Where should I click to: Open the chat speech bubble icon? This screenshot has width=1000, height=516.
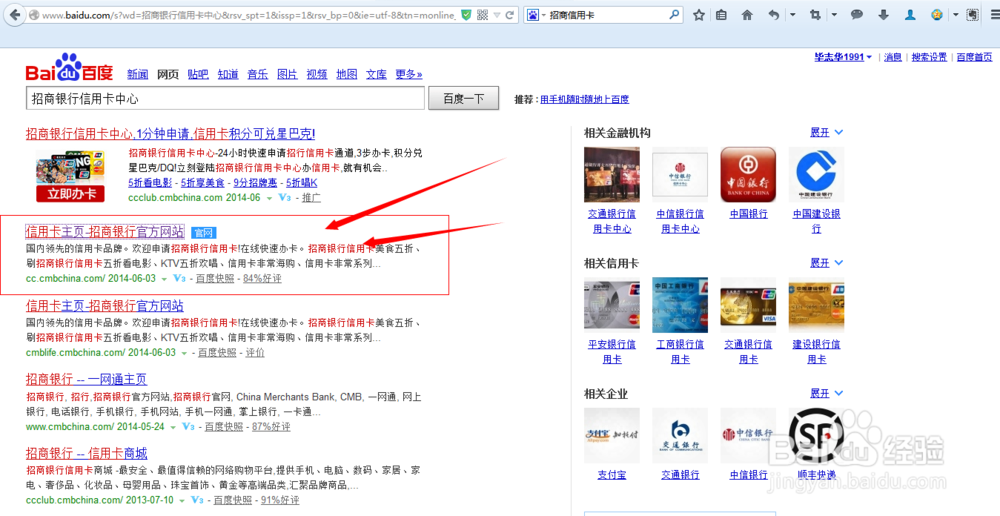click(x=858, y=15)
